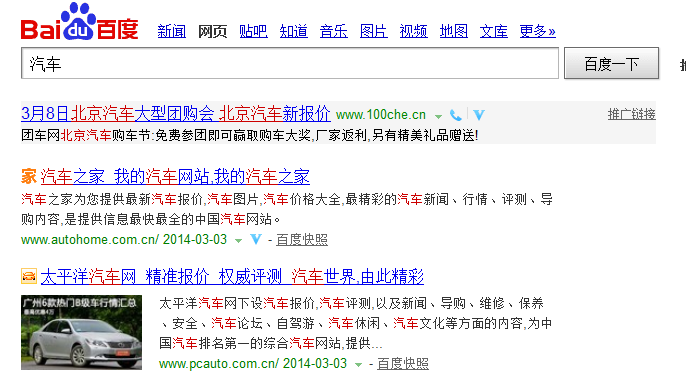Open the 太平洋汽车网 精准报价 result title
Viewport: 686px width, 387px height.
[x=232, y=276]
